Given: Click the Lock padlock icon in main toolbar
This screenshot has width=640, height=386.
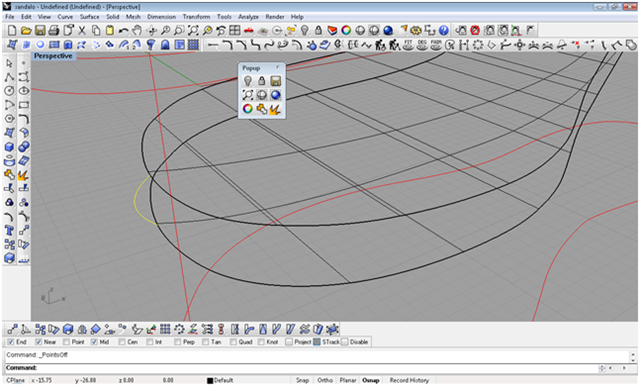Looking at the screenshot, I should tap(318, 31).
